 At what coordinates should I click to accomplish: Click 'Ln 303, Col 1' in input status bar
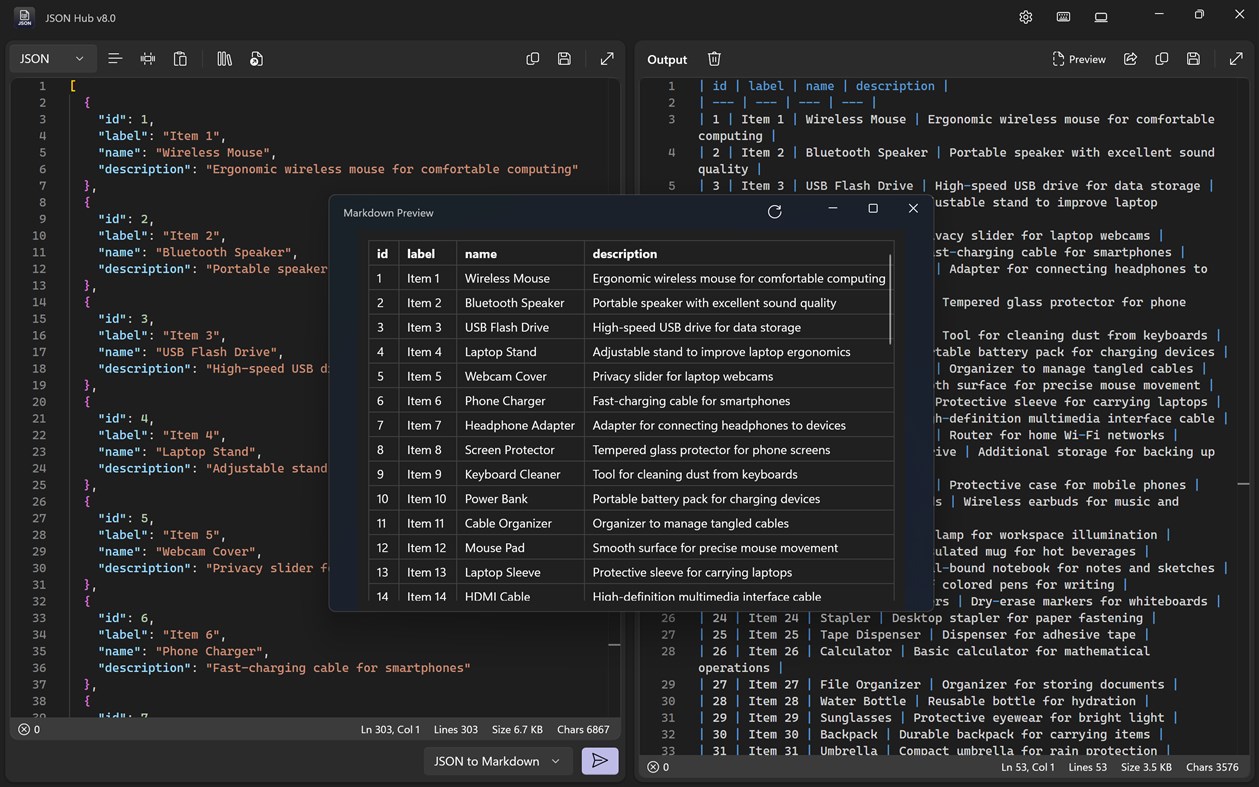click(x=390, y=730)
